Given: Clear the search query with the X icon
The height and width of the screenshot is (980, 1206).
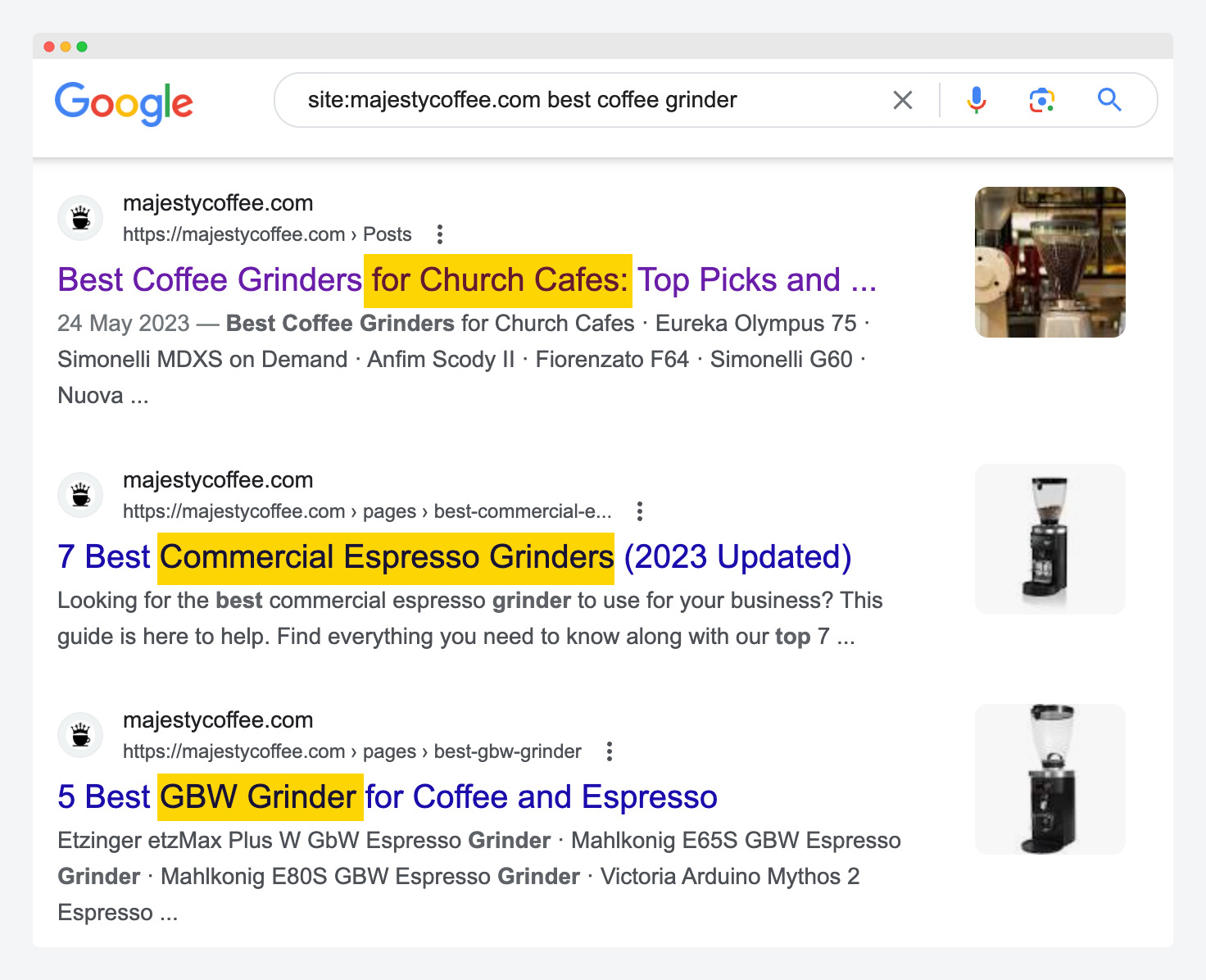Looking at the screenshot, I should [x=902, y=99].
